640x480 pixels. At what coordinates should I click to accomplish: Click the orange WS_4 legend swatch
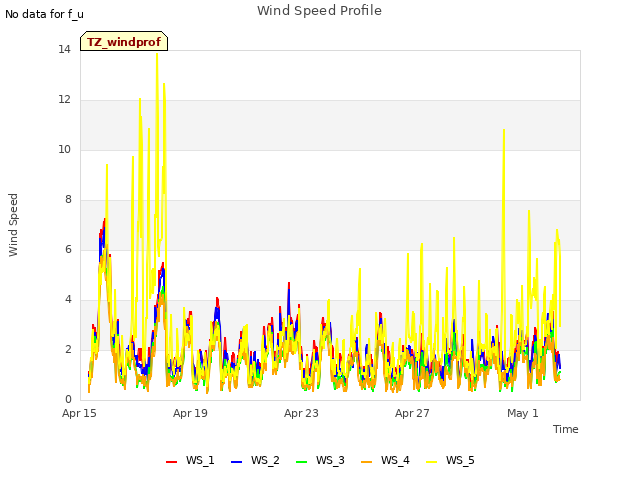click(x=367, y=462)
